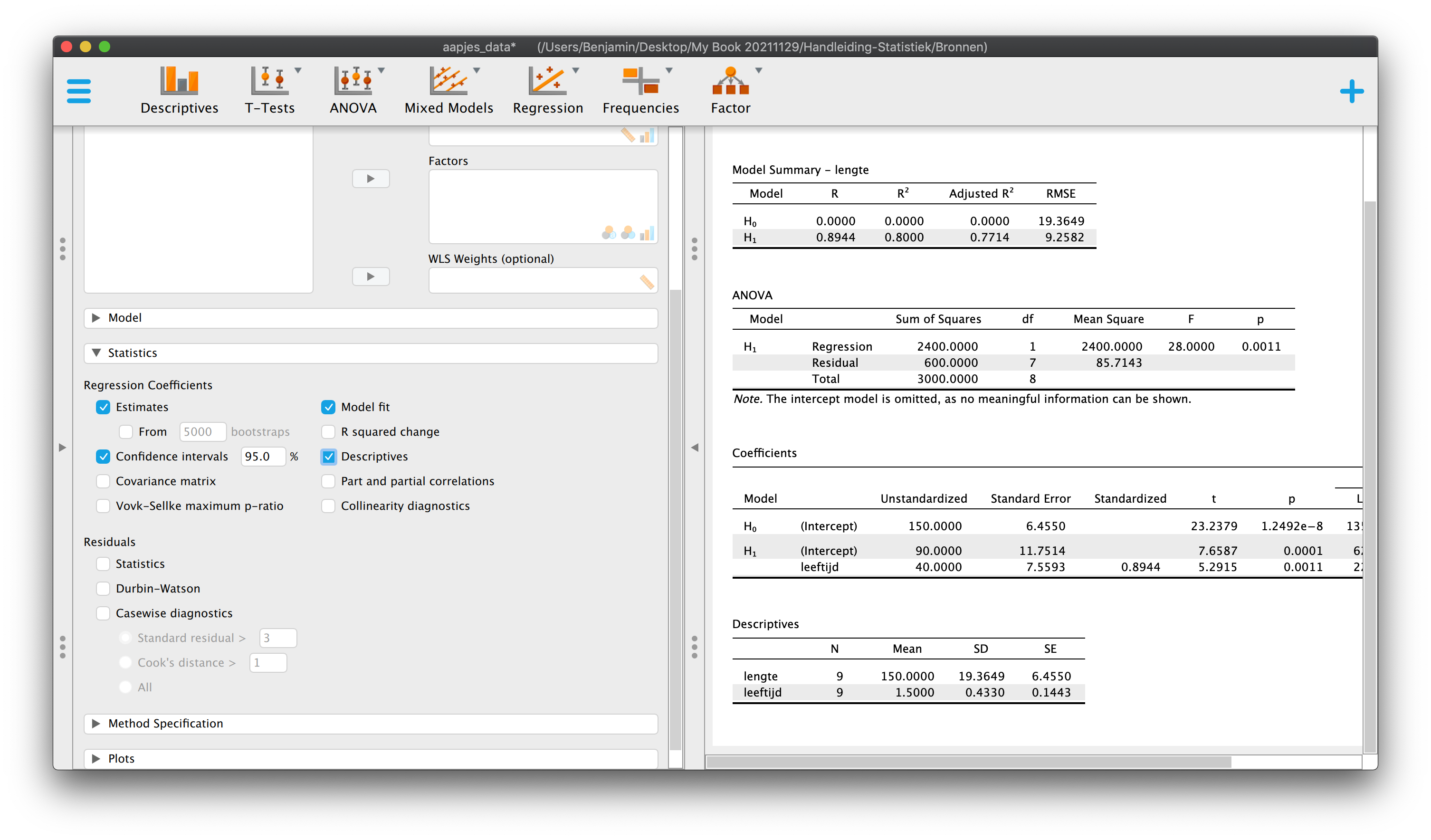Image resolution: width=1431 pixels, height=840 pixels.
Task: Open the T-Tests module
Action: (x=269, y=91)
